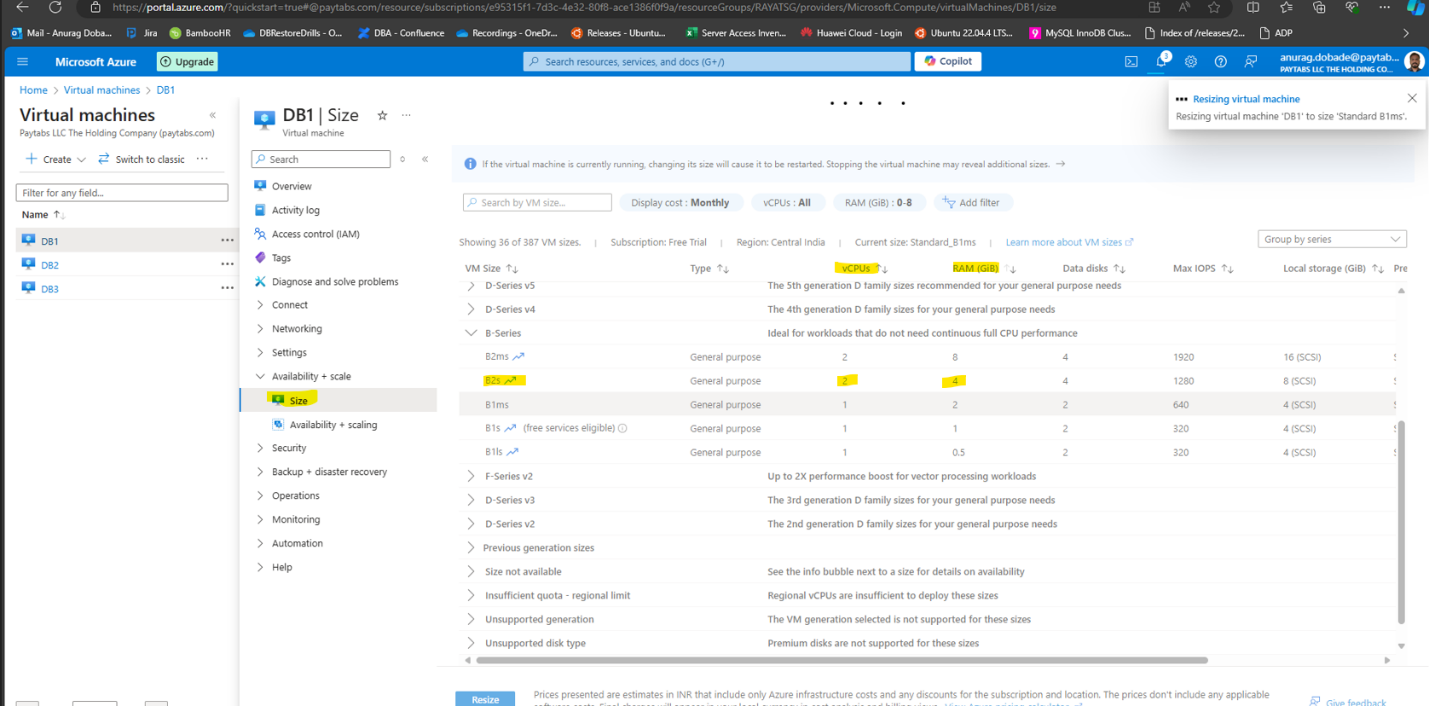This screenshot has height=706, width=1429.
Task: Open the Azure portal hamburger menu
Action: tap(23, 62)
